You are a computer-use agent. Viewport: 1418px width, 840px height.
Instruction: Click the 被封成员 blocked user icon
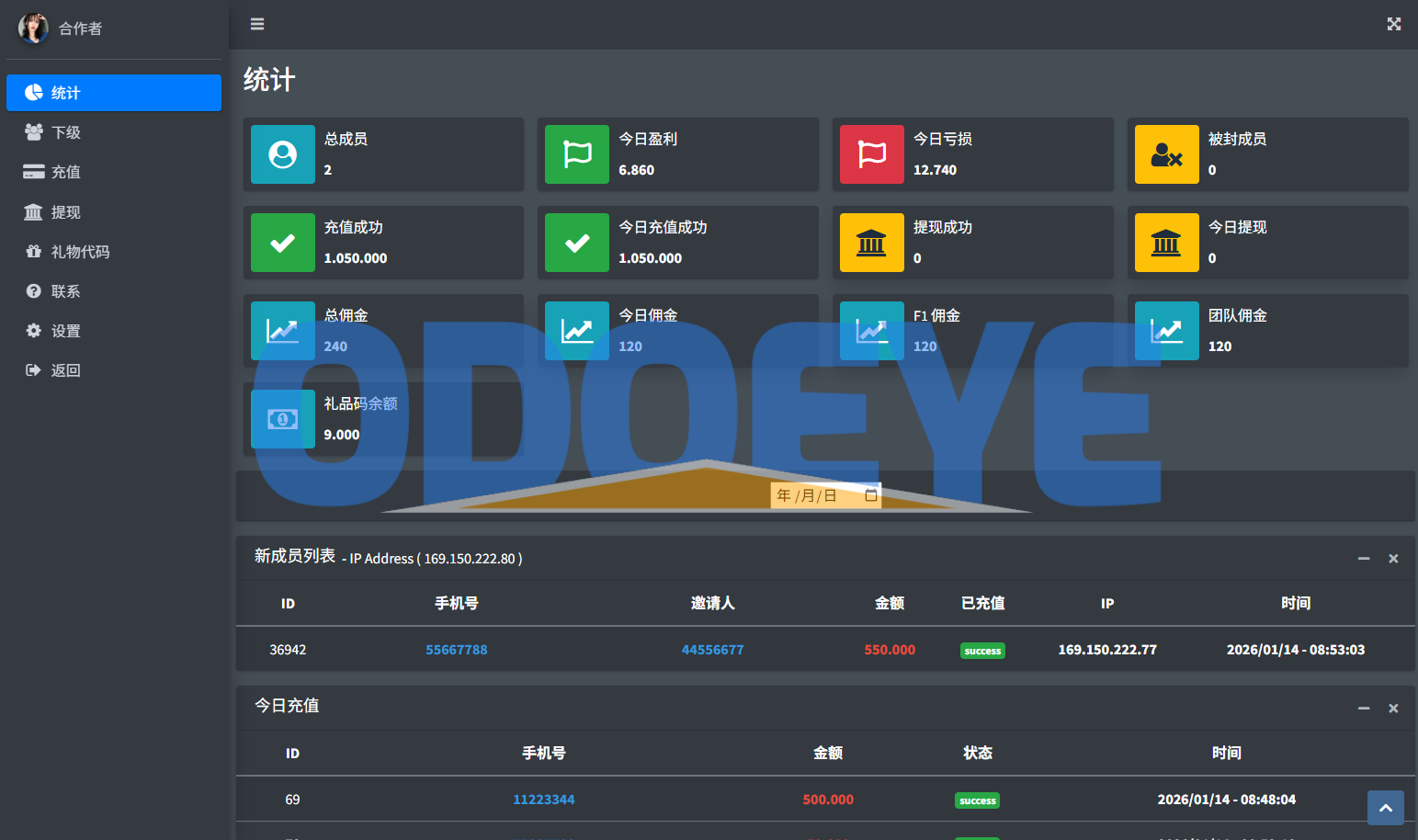1166,154
